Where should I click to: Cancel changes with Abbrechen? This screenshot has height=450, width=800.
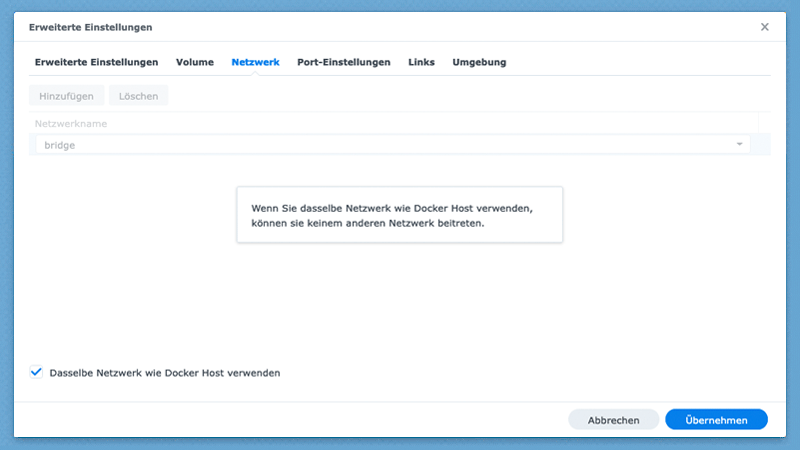click(x=613, y=420)
